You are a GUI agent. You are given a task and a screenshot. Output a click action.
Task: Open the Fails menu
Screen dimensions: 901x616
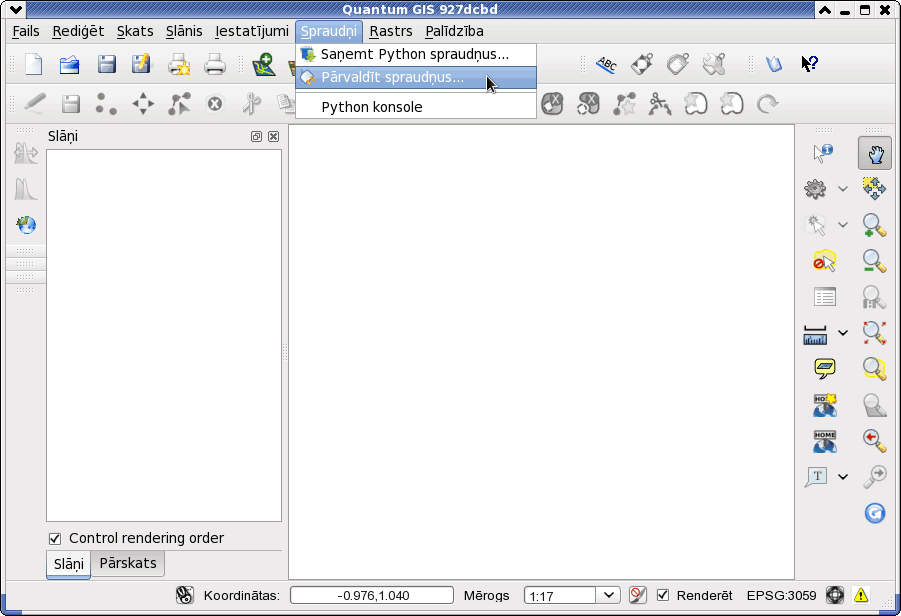(x=26, y=31)
